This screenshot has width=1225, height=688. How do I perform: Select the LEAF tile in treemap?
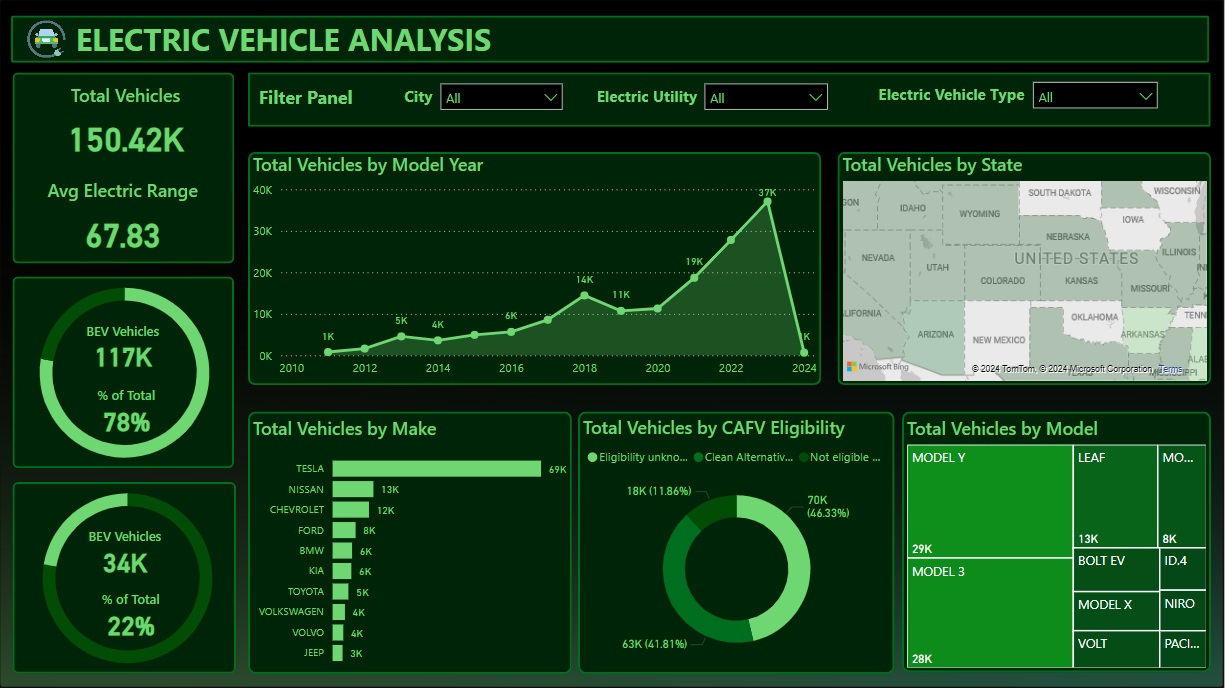tap(1115, 497)
